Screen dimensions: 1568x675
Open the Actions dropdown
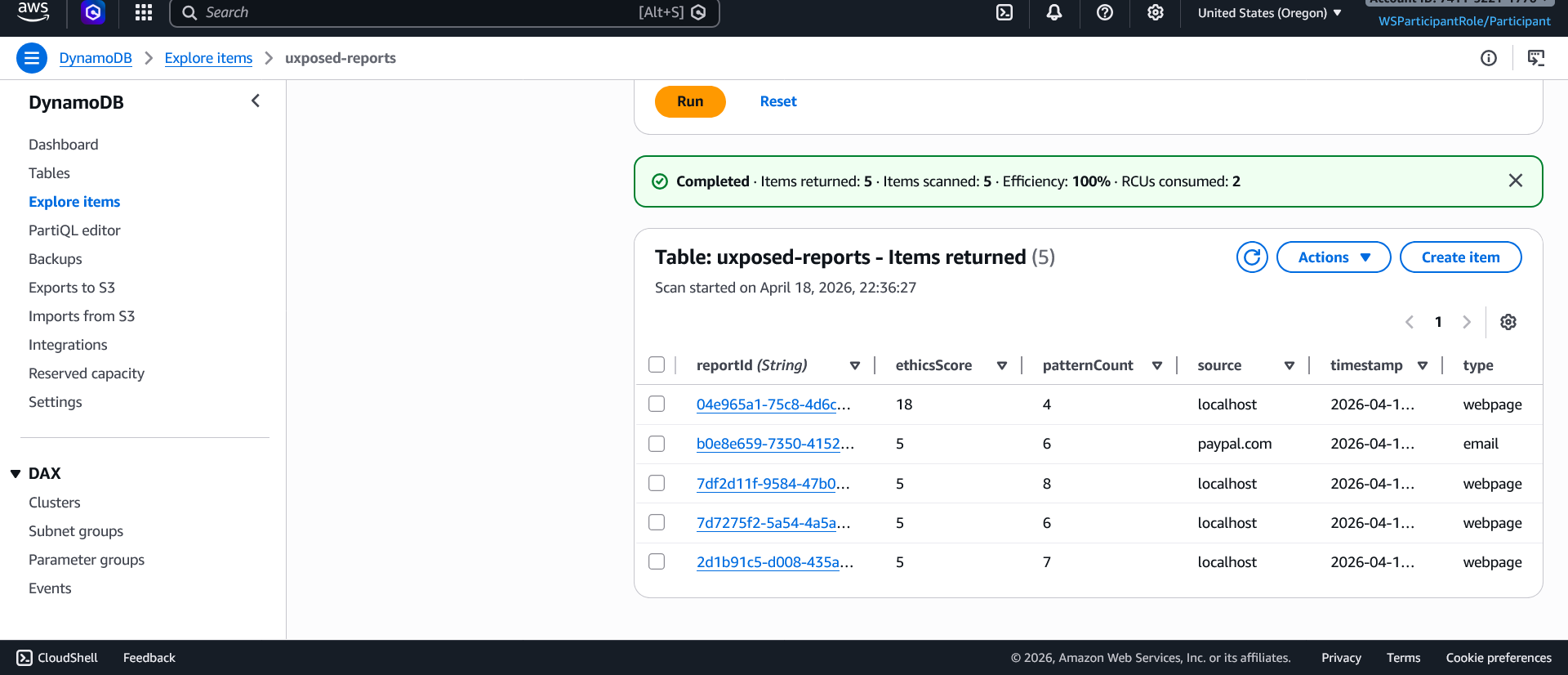pyautogui.click(x=1334, y=257)
